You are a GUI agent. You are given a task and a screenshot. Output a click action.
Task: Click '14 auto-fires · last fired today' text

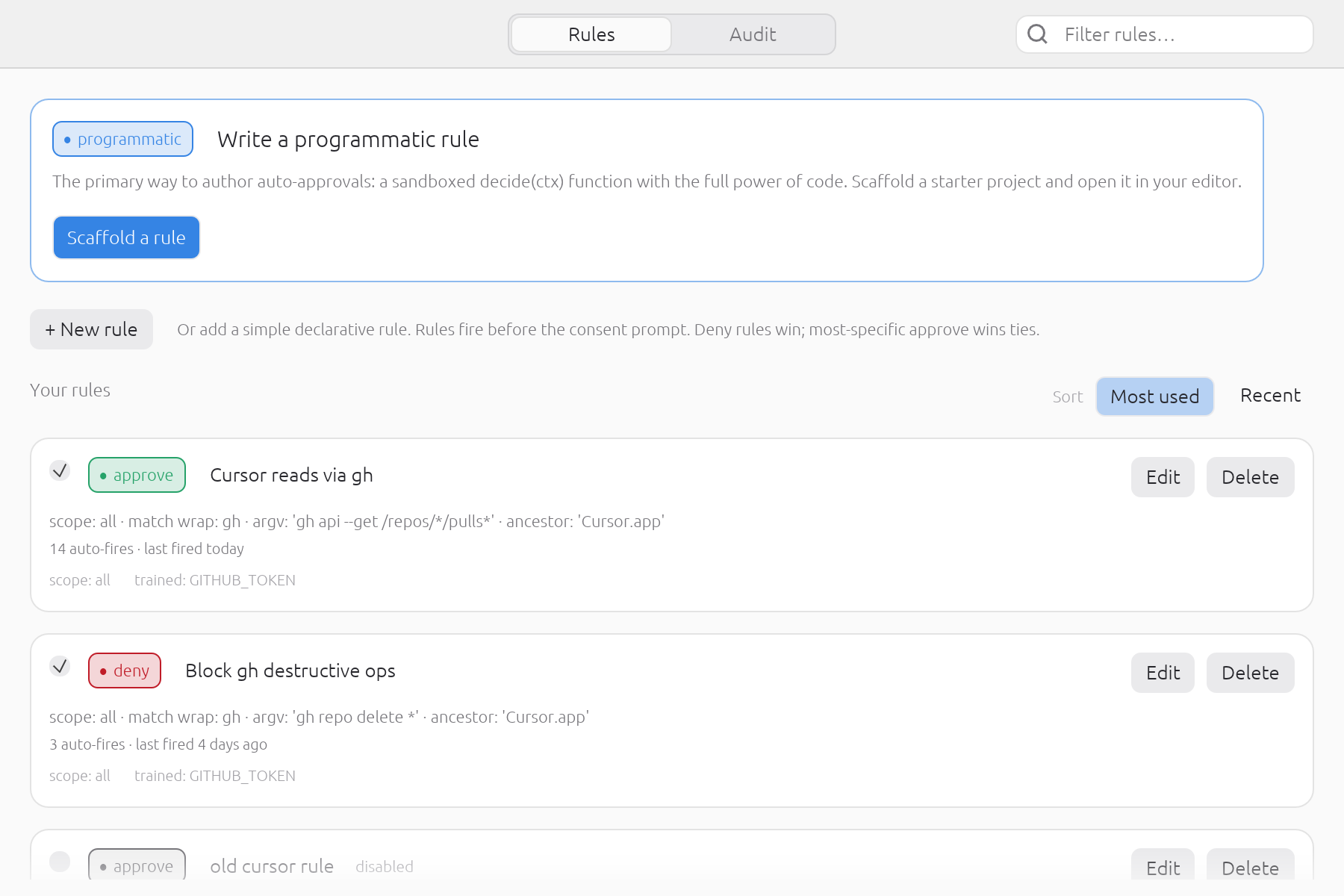coord(146,549)
